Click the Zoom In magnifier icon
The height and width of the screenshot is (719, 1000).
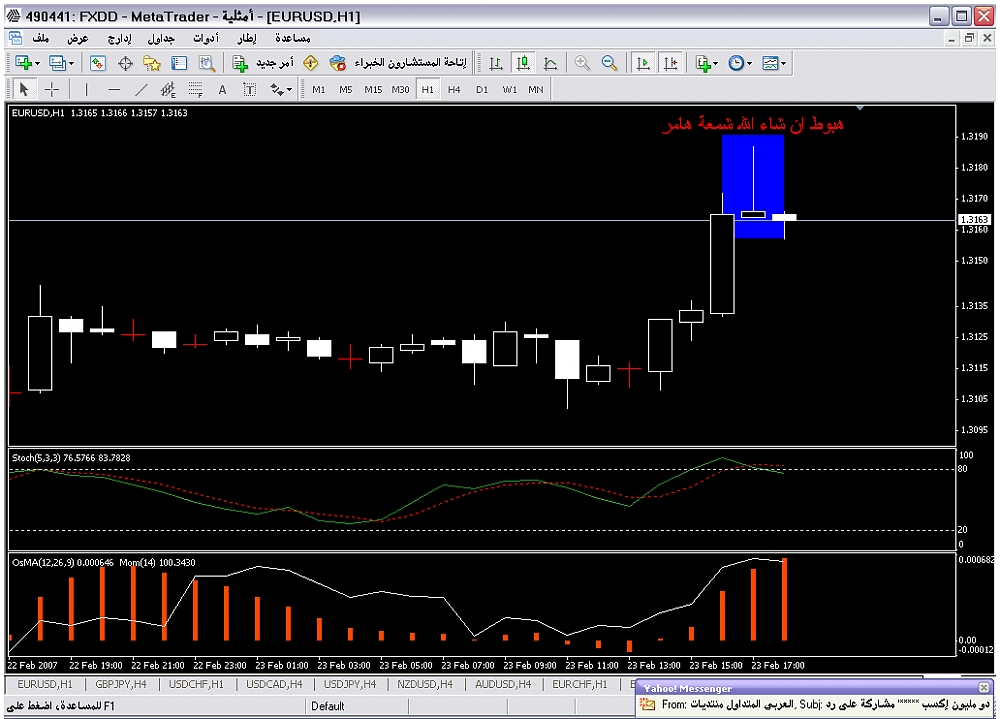(582, 63)
